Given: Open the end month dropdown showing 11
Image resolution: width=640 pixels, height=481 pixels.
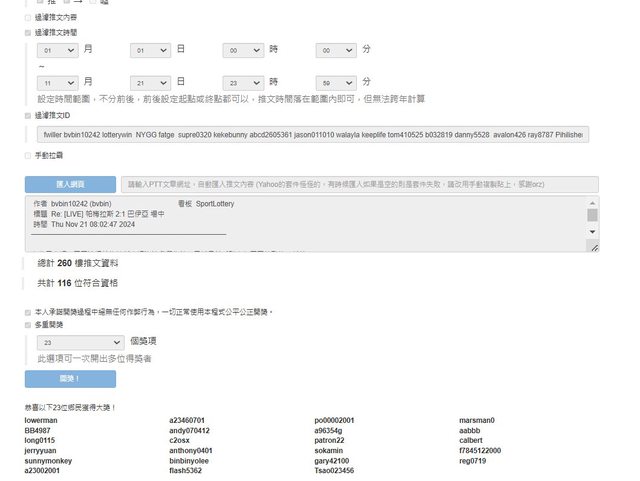Looking at the screenshot, I should pos(56,82).
